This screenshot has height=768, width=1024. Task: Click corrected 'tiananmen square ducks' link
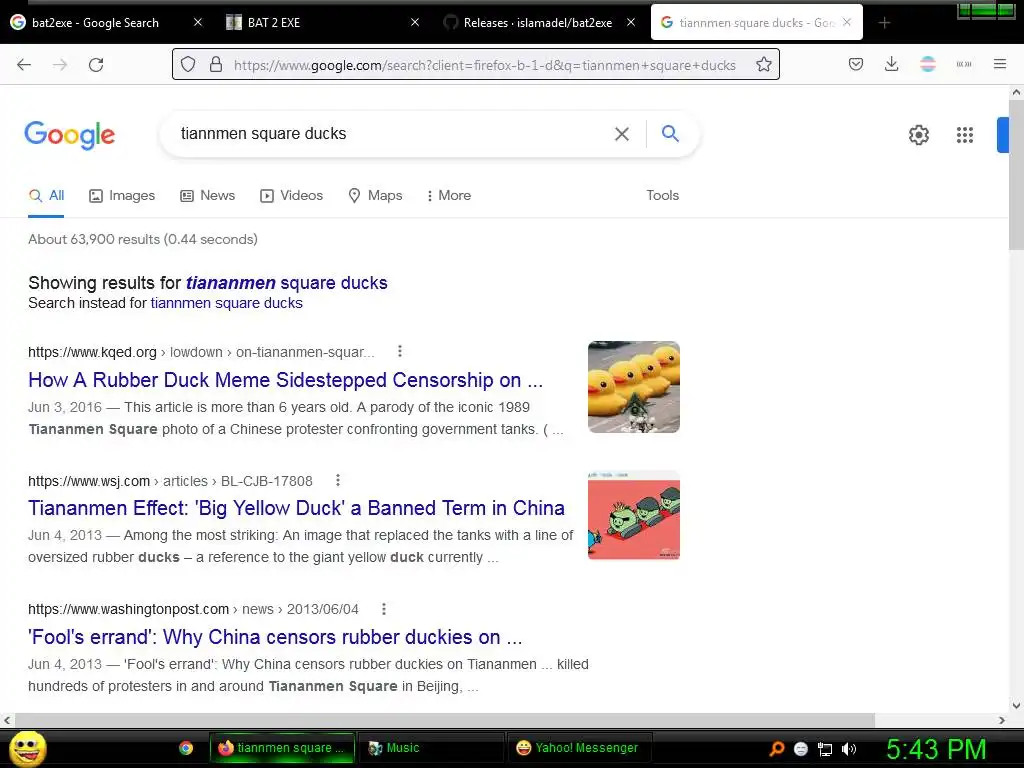click(286, 283)
